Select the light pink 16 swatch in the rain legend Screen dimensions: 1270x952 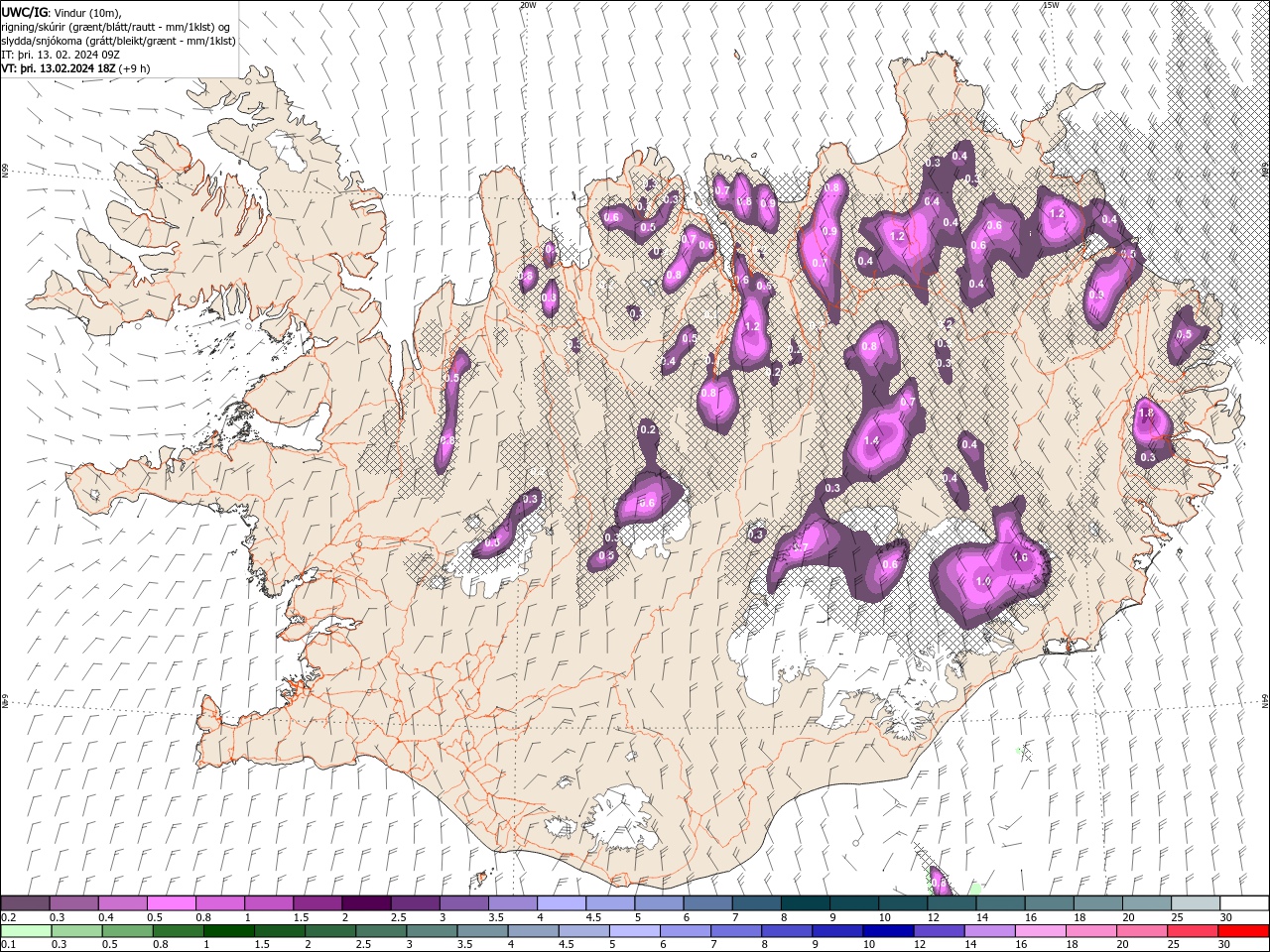[x=1041, y=930]
